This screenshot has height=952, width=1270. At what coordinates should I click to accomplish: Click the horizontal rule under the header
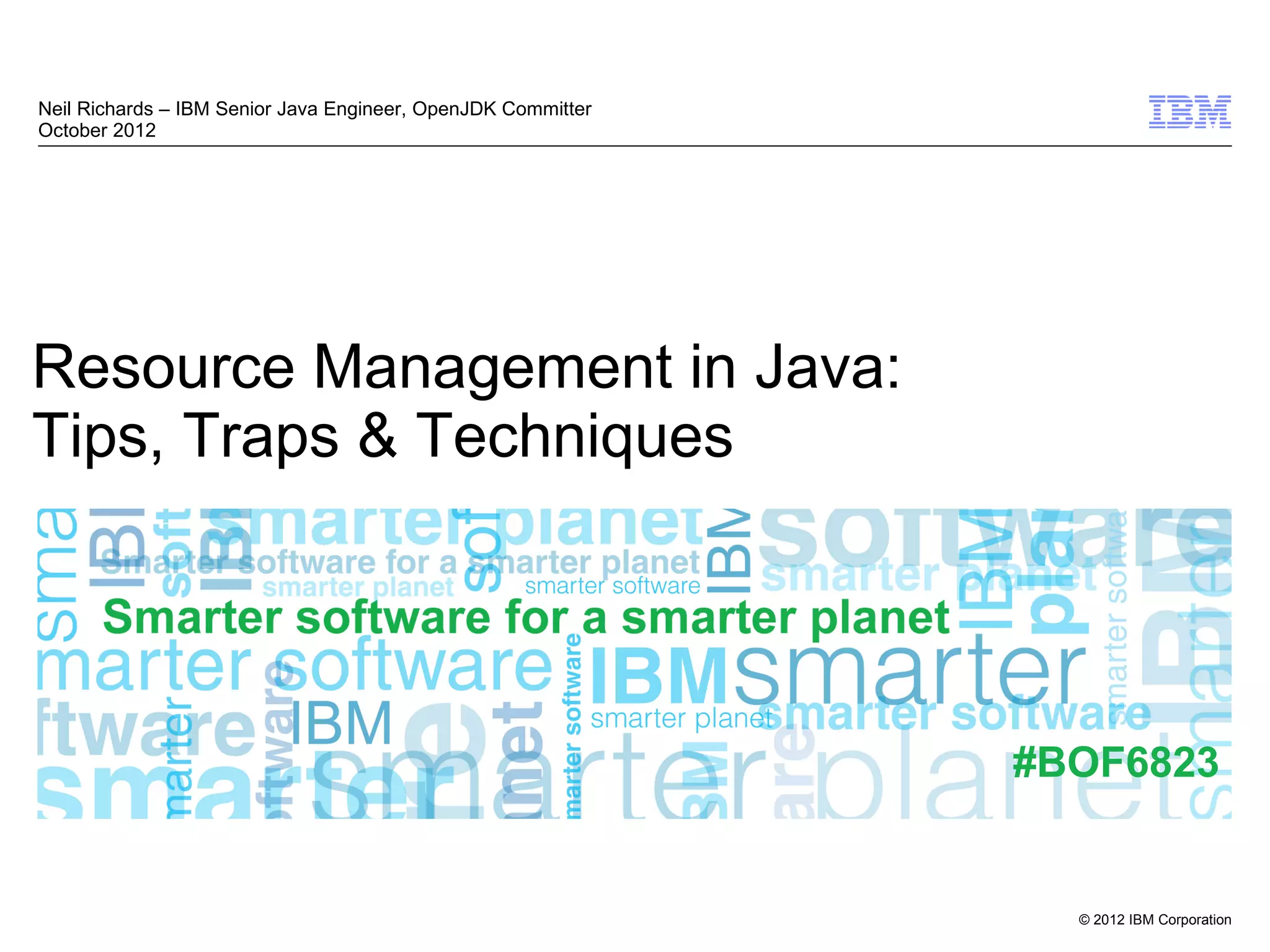click(634, 146)
